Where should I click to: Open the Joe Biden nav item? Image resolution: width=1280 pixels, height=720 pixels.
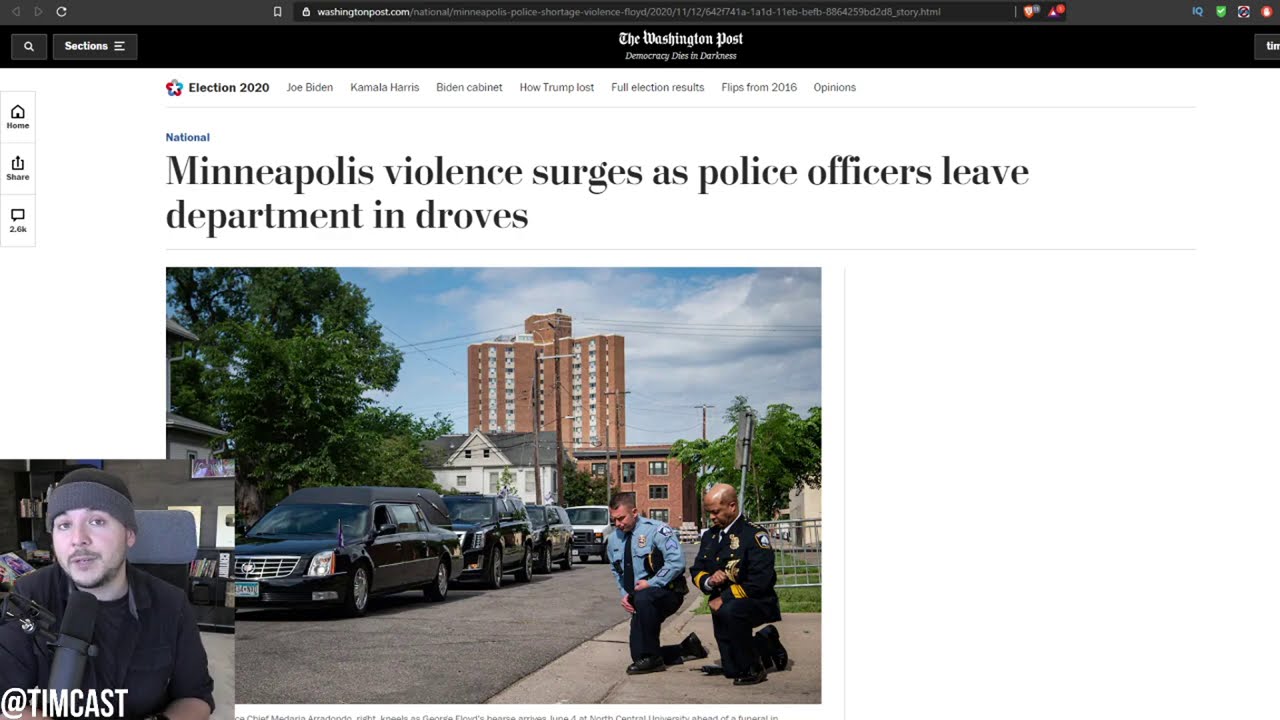point(310,87)
